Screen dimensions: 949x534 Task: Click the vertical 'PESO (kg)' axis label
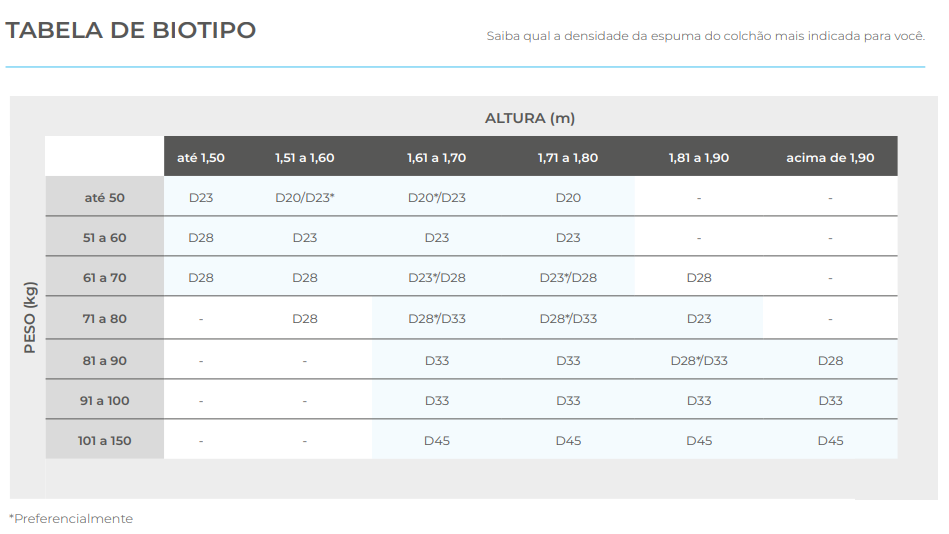click(x=30, y=319)
